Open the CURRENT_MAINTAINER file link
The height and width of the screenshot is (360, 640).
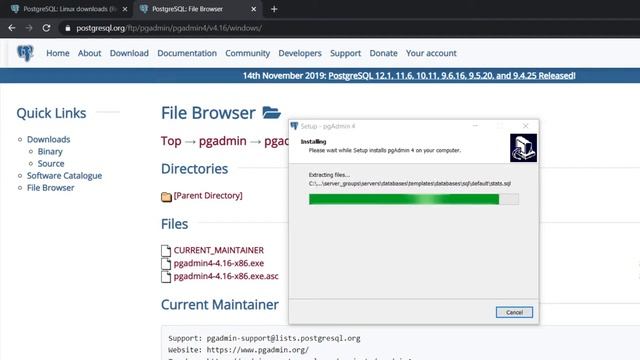(219, 250)
